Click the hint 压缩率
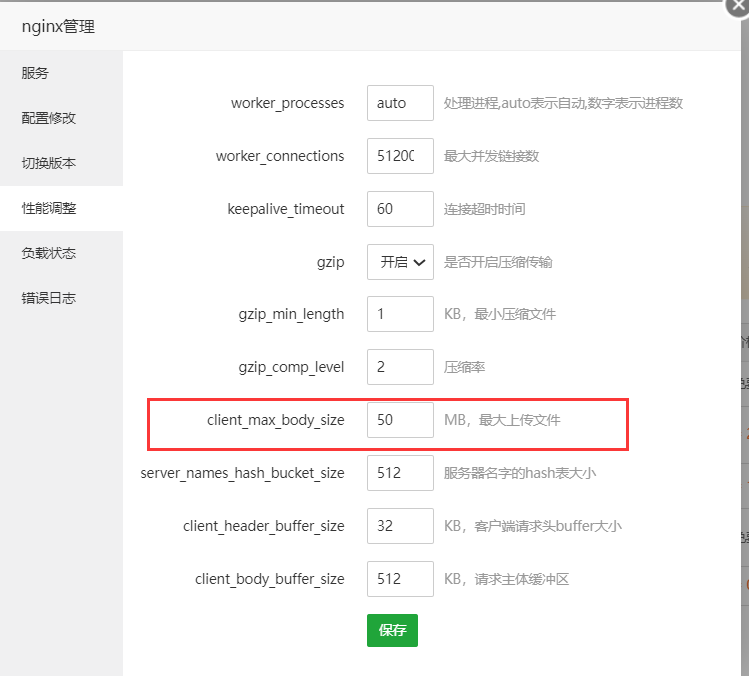The height and width of the screenshot is (676, 749). pyautogui.click(x=464, y=367)
